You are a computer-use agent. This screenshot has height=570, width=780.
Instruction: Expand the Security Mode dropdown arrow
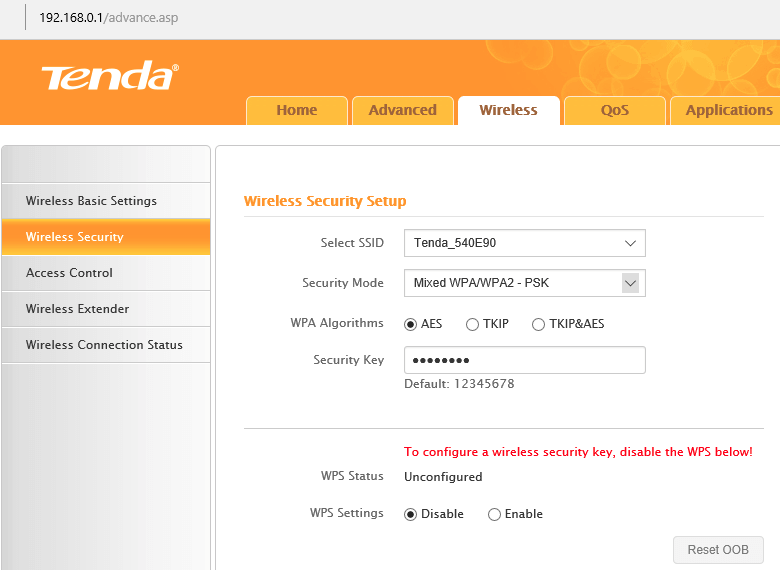[x=630, y=283]
